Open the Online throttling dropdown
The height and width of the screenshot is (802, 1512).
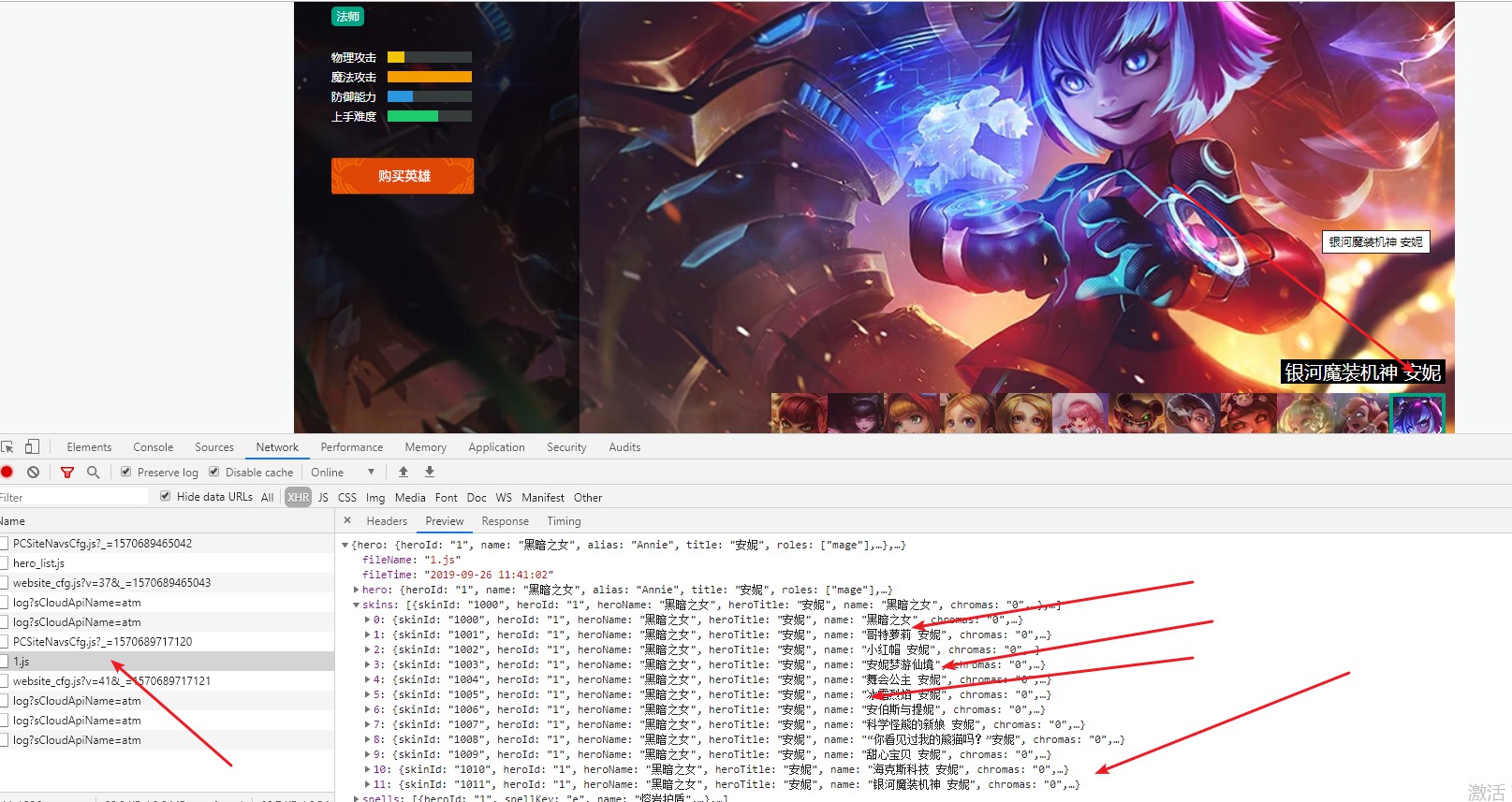pos(343,473)
